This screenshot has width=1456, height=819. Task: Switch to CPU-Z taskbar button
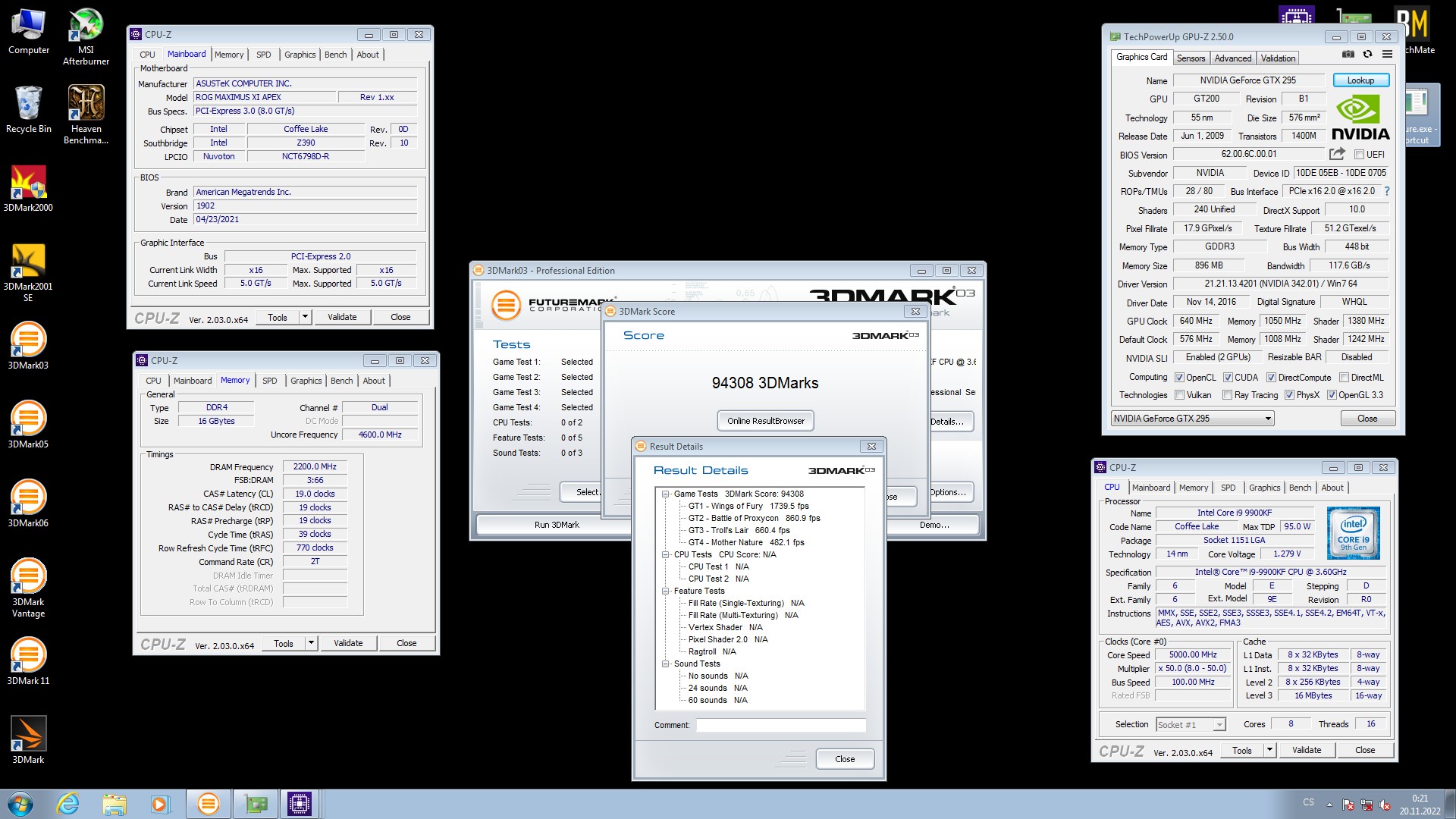coord(299,804)
